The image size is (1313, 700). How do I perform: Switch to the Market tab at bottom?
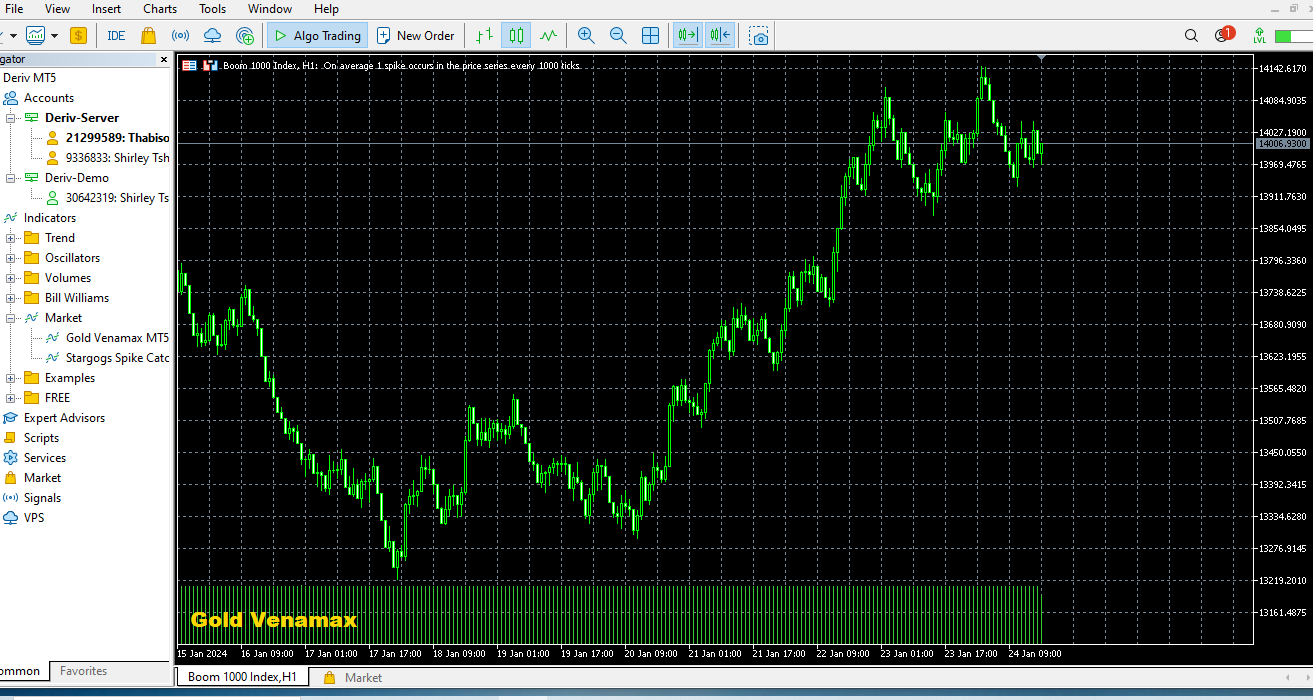click(352, 677)
